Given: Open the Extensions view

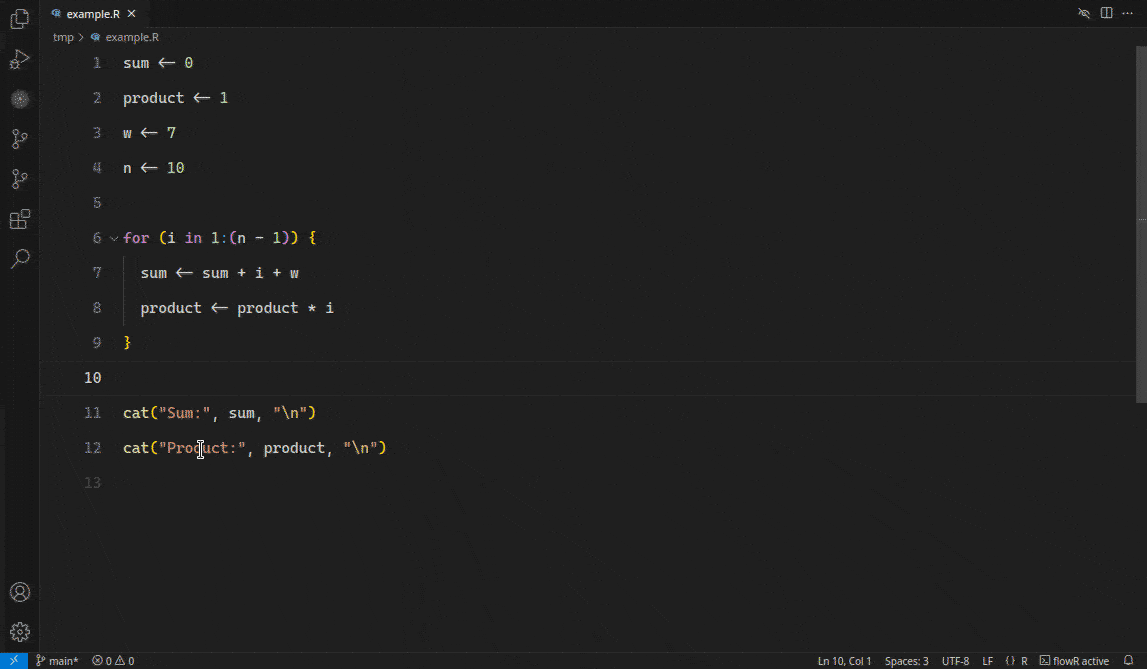Looking at the screenshot, I should coord(19,219).
